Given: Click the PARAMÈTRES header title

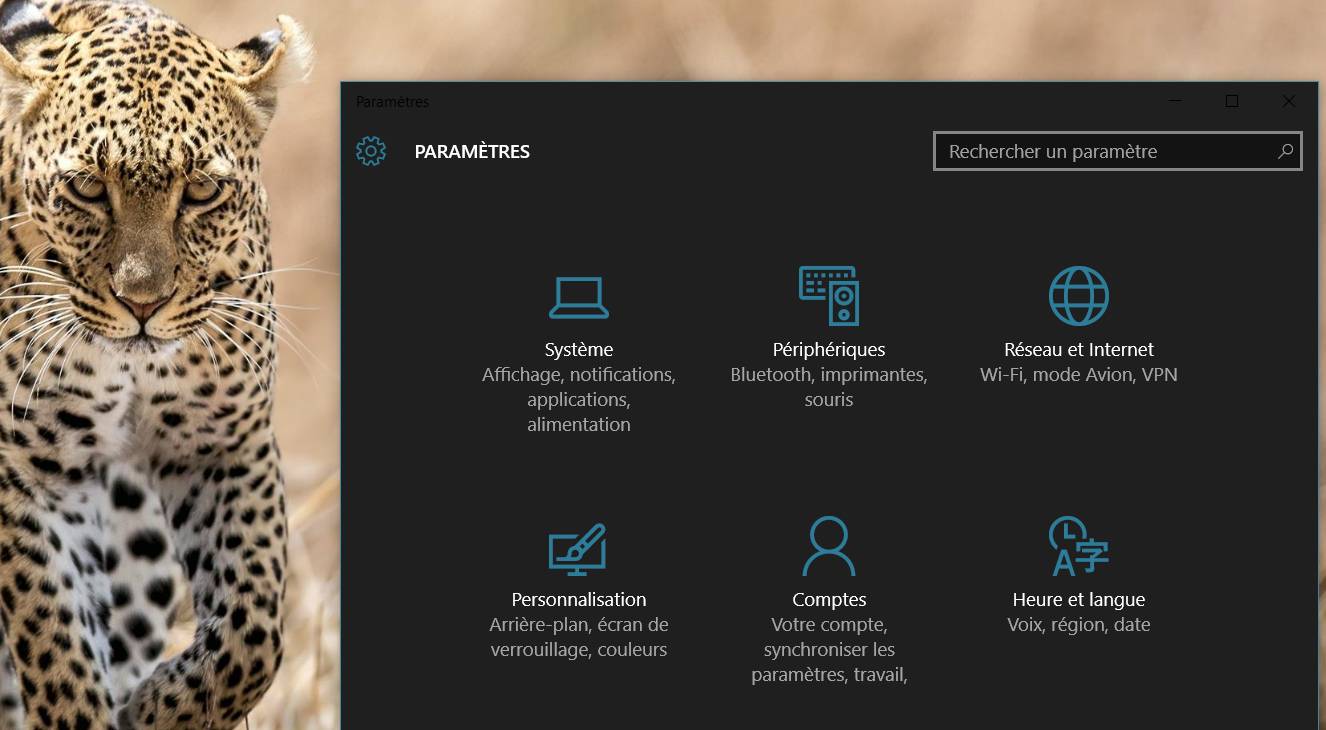Looking at the screenshot, I should click(x=472, y=152).
